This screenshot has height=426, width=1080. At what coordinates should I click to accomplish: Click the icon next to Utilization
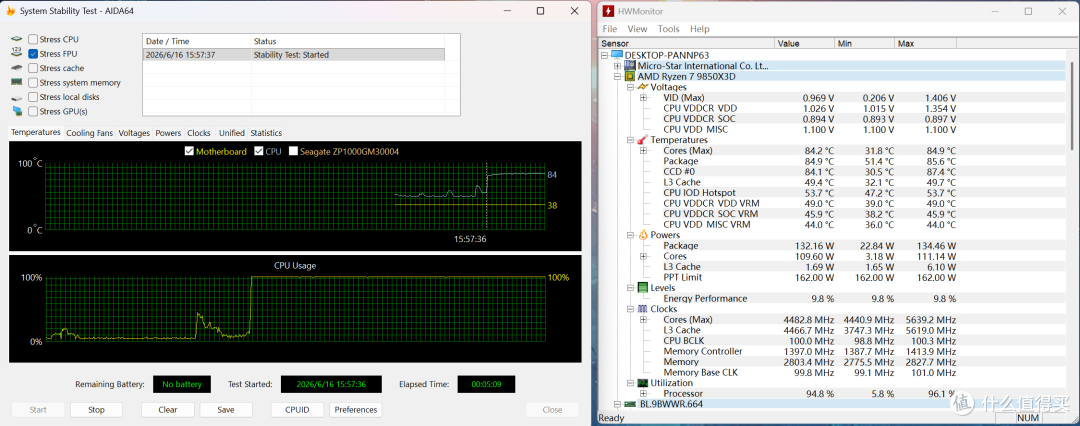(643, 383)
